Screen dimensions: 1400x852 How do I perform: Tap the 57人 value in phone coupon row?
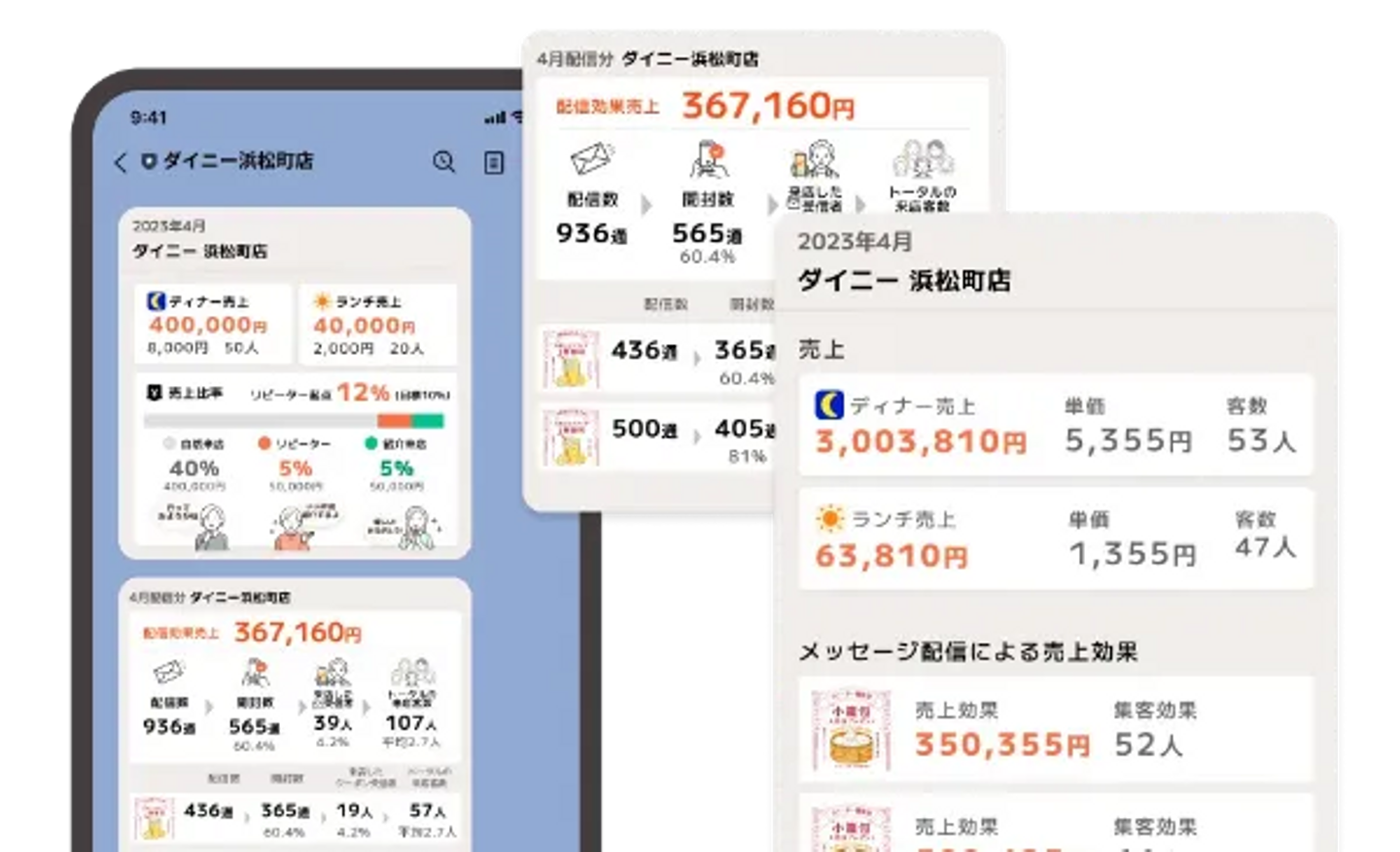[x=428, y=810]
